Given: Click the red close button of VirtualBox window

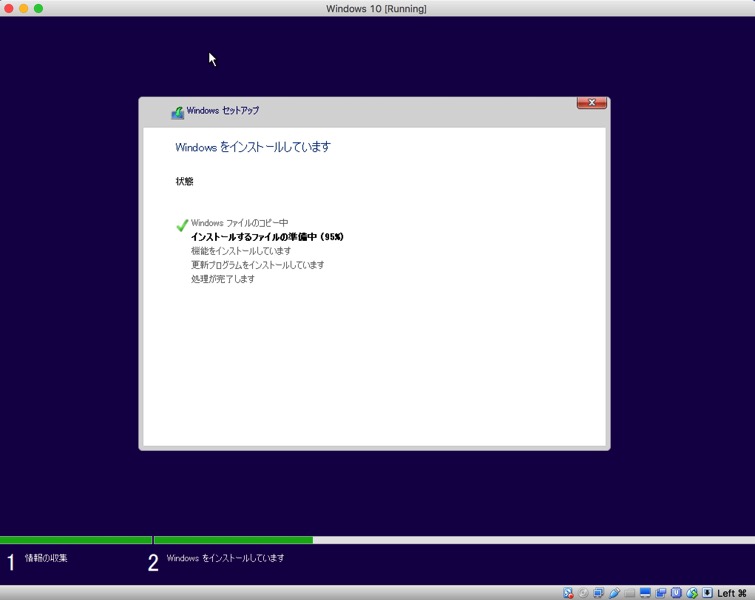Looking at the screenshot, I should [x=9, y=9].
